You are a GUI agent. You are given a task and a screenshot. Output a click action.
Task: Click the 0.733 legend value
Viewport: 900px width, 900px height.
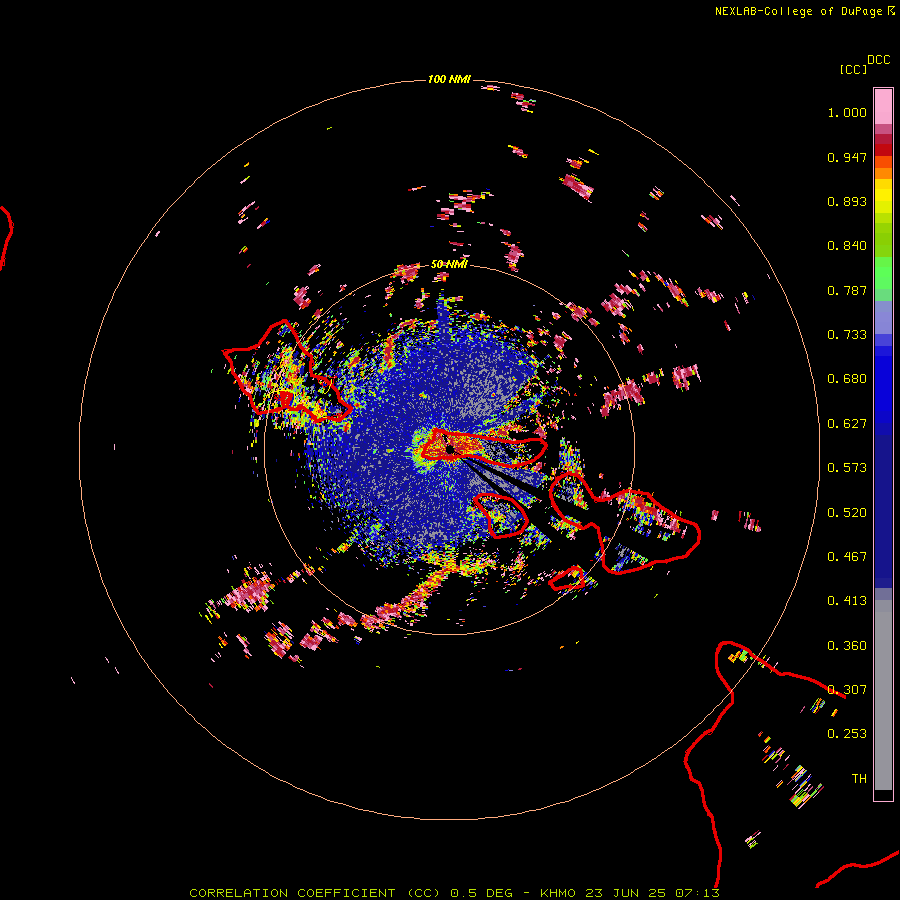coord(847,335)
